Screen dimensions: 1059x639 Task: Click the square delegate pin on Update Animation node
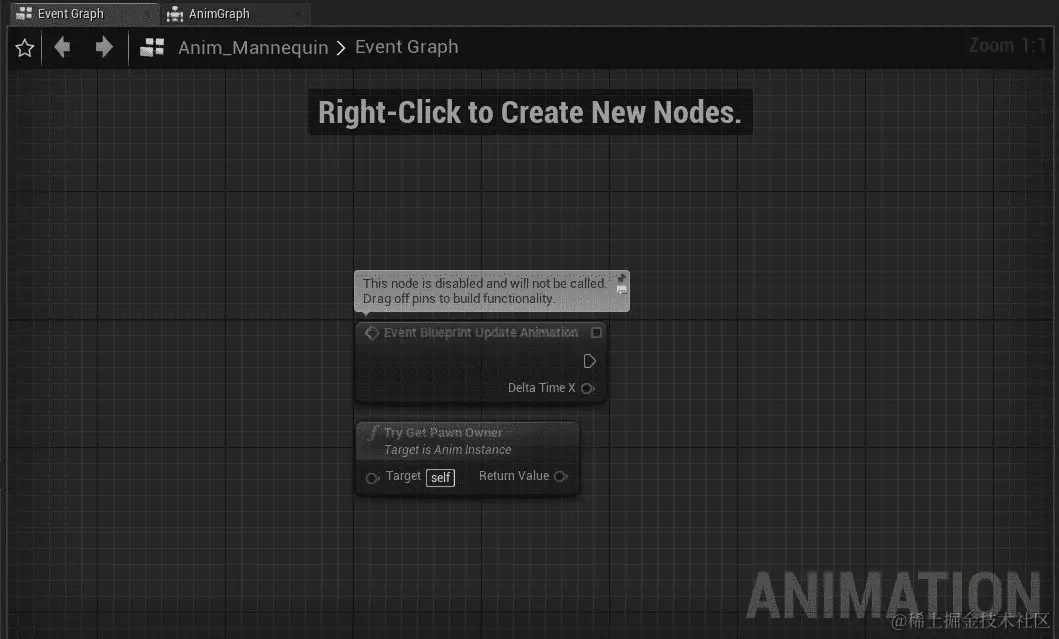[x=596, y=332]
